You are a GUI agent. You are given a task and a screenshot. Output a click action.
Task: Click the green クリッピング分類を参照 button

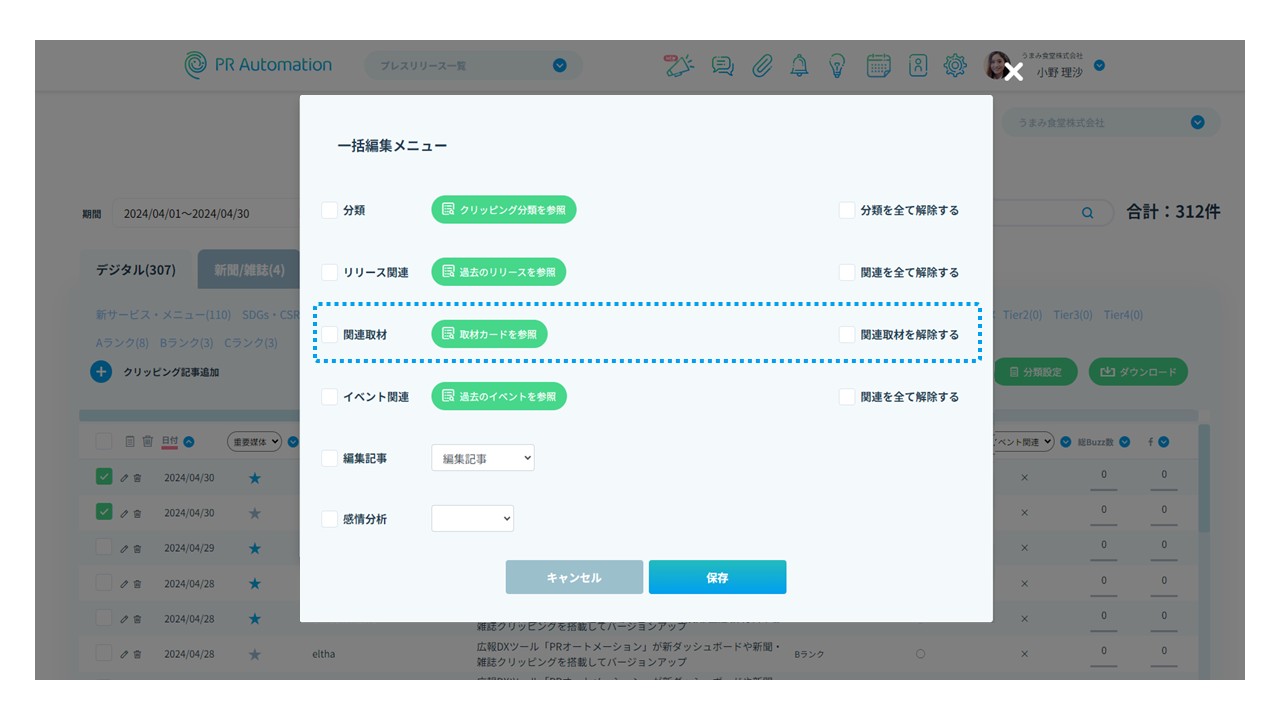pos(504,210)
